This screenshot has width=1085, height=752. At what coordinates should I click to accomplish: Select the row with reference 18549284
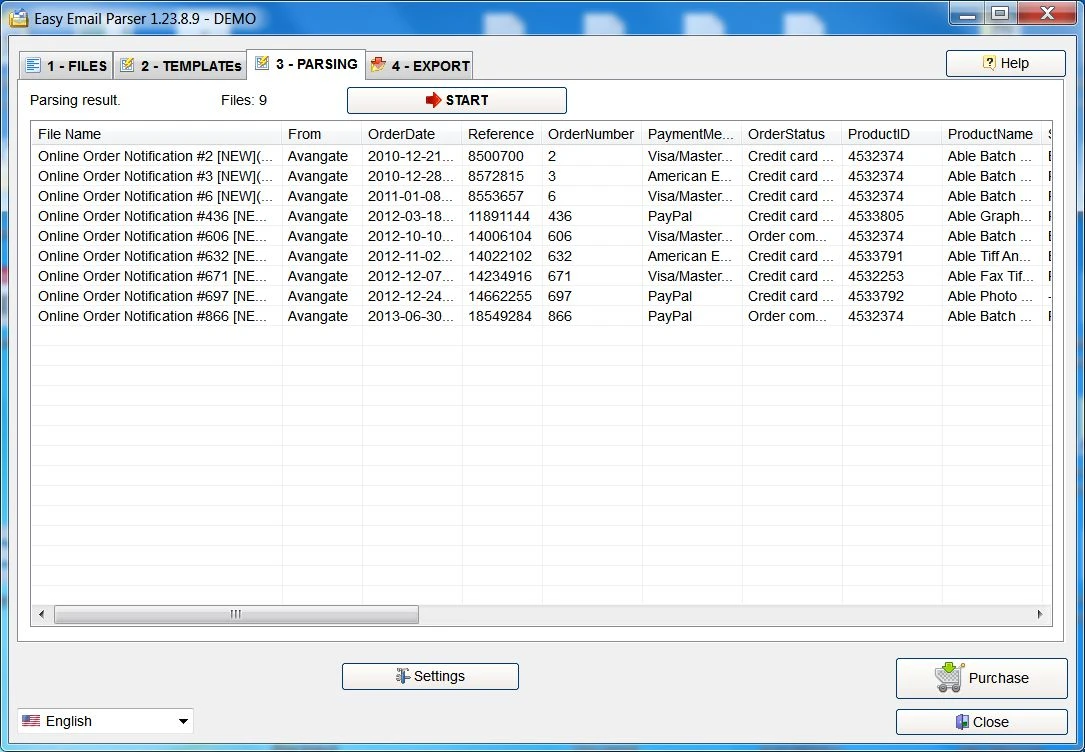pyautogui.click(x=499, y=316)
